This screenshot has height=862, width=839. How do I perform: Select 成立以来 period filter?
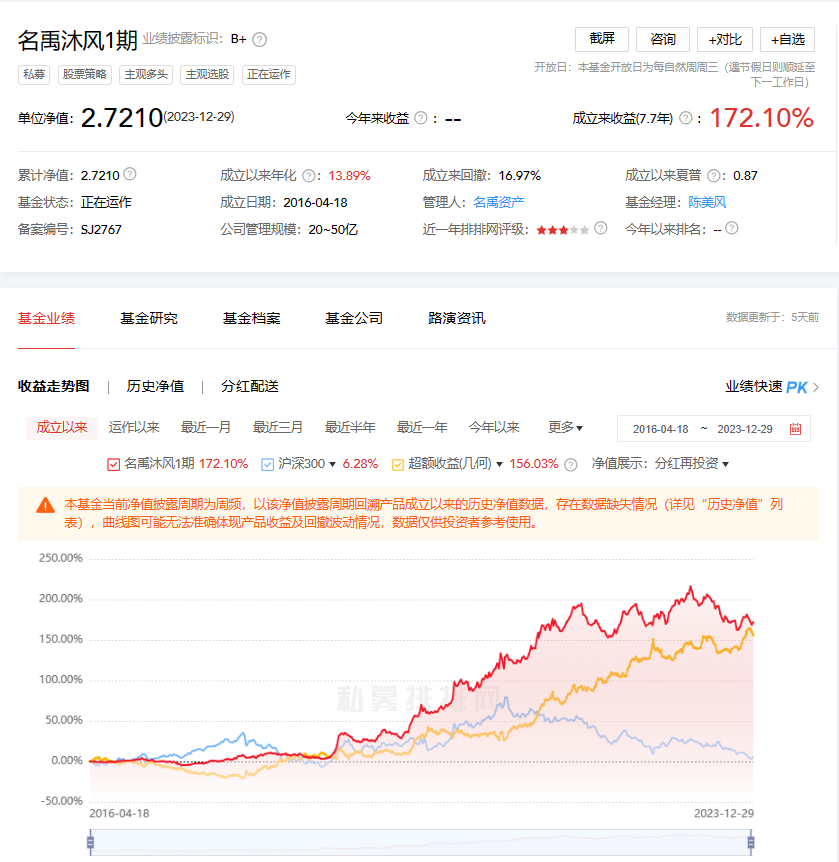(62, 428)
